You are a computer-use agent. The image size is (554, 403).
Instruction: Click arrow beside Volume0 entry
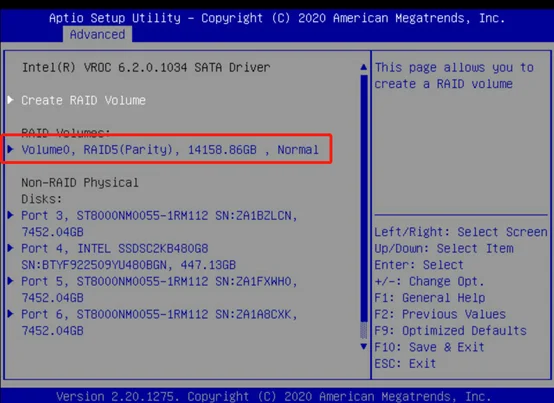click(x=11, y=149)
